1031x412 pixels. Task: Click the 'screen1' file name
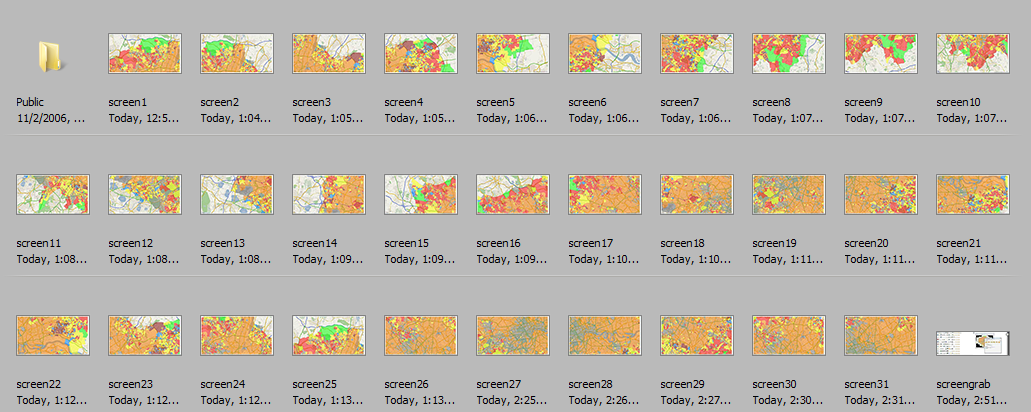[128, 103]
